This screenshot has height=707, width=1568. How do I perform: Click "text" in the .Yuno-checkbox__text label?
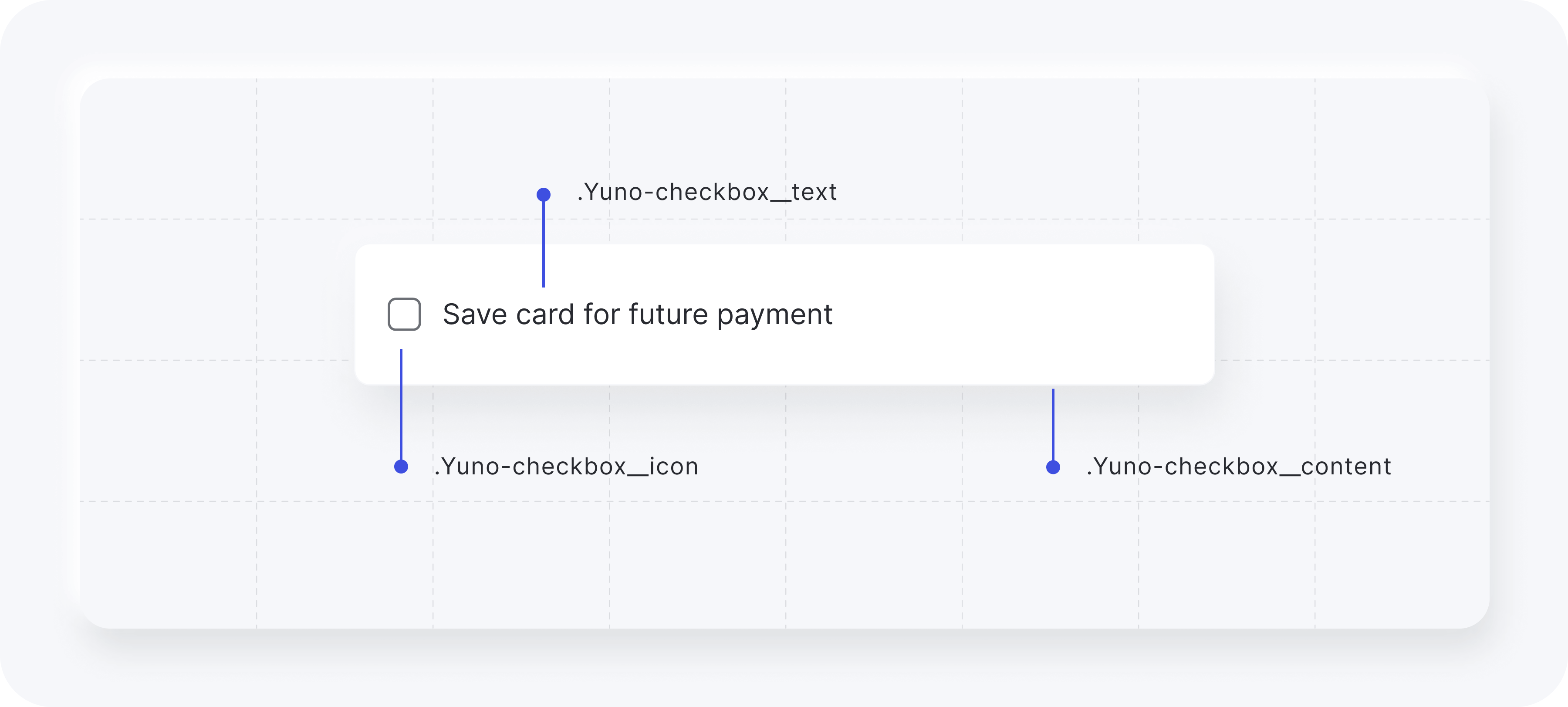click(814, 192)
